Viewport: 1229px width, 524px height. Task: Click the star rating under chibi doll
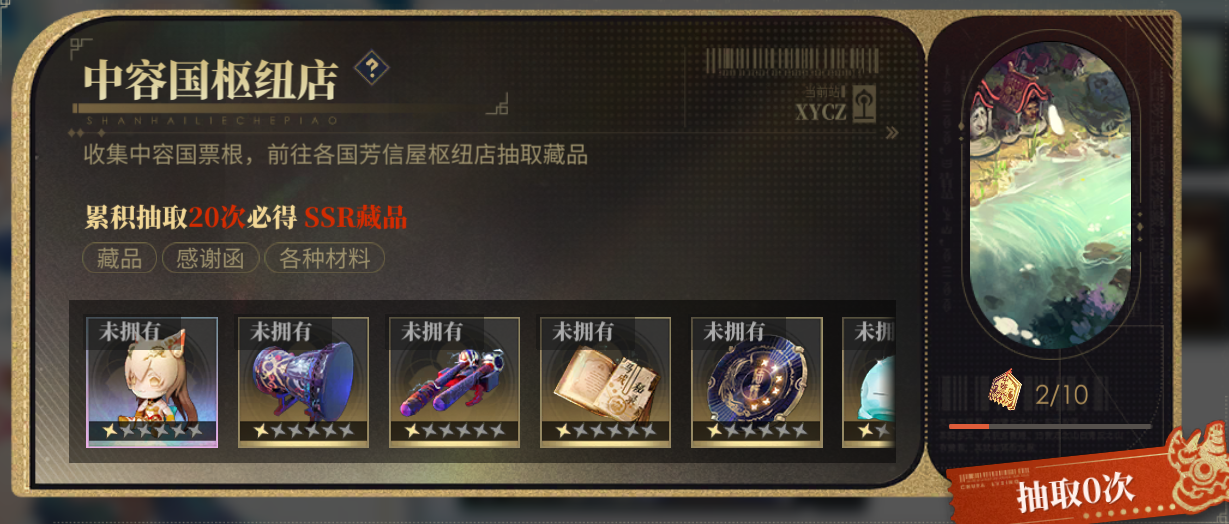coord(152,431)
